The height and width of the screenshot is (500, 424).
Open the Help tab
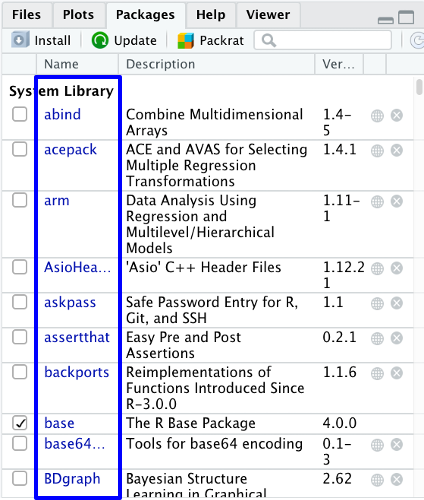(x=211, y=15)
